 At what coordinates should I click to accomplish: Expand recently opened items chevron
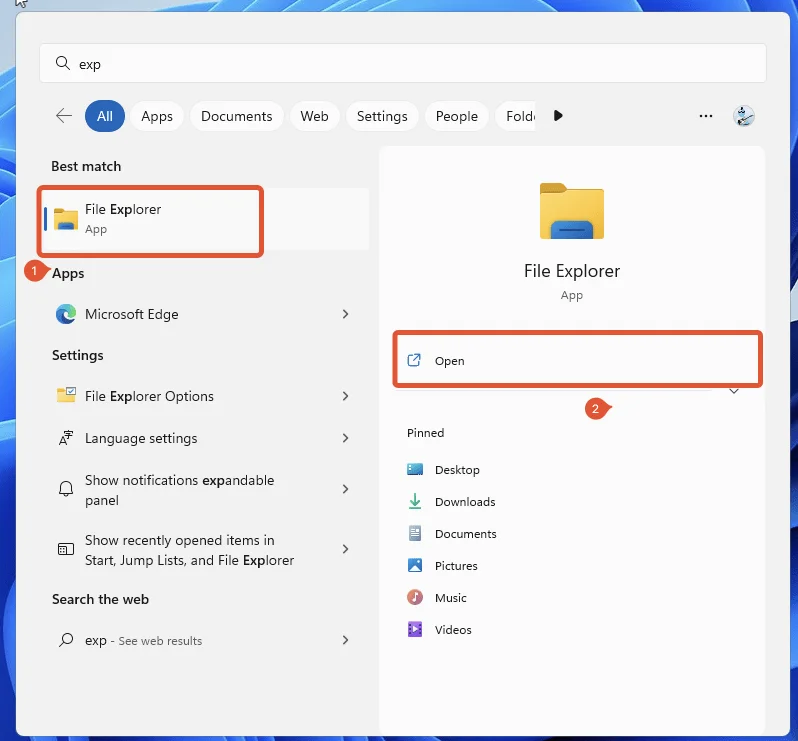point(346,549)
